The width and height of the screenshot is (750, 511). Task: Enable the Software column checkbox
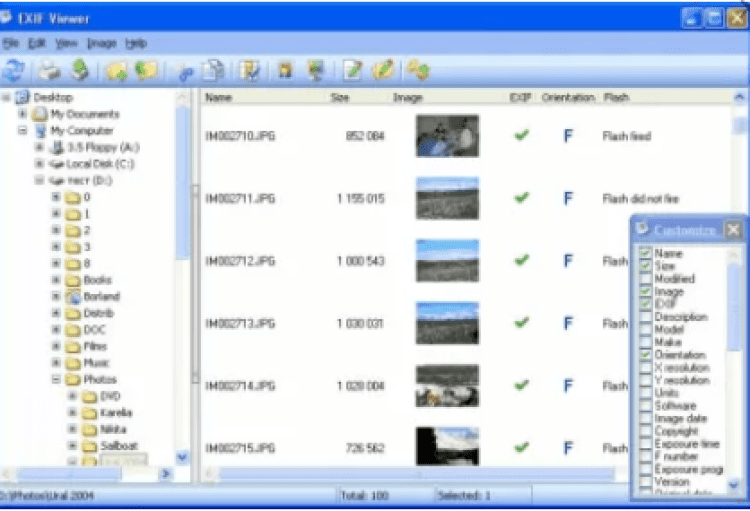[x=645, y=406]
